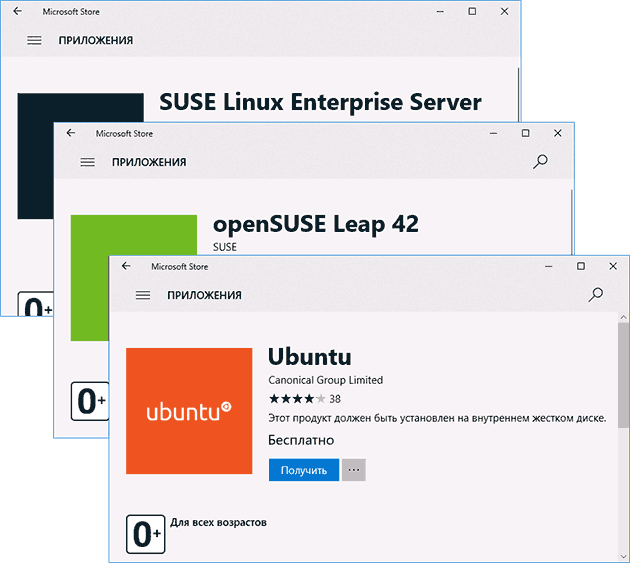Click the scrollbar in the openSUSE Leap window
Viewport: 630px width, 563px height.
click(x=571, y=222)
